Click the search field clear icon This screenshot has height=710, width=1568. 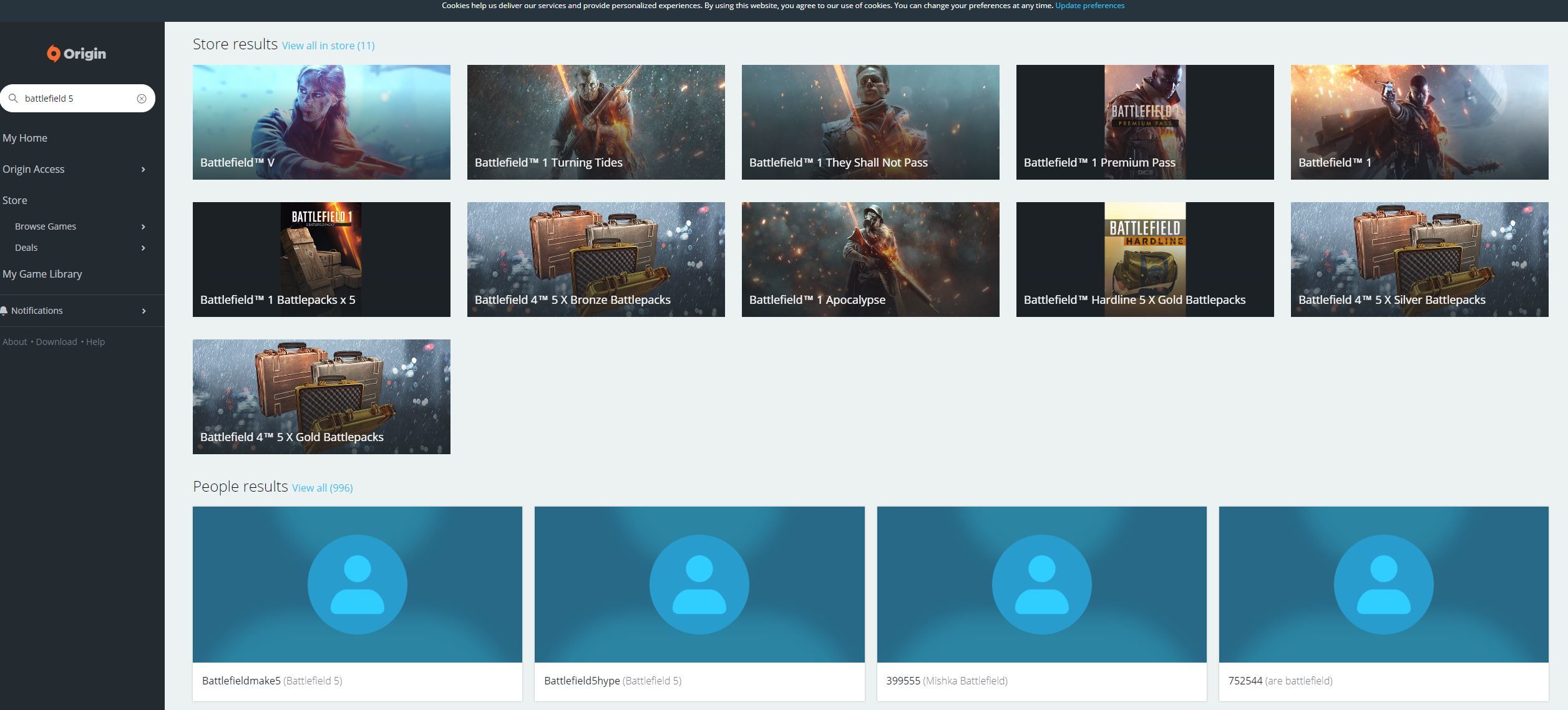point(142,98)
